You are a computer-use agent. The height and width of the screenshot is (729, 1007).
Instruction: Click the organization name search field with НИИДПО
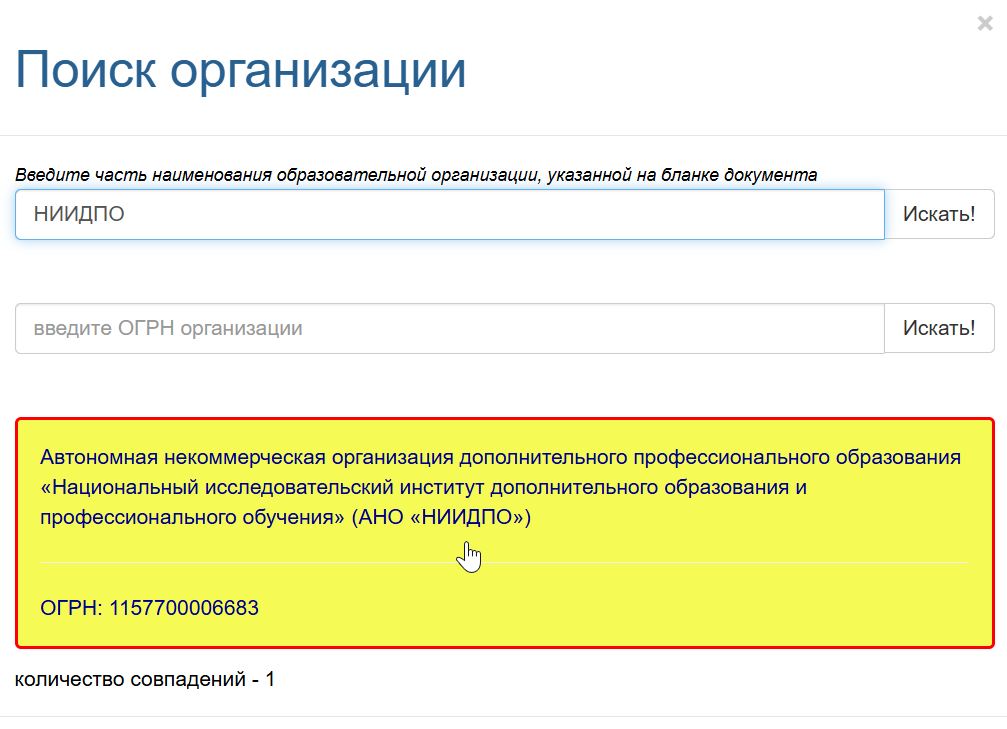coord(450,214)
